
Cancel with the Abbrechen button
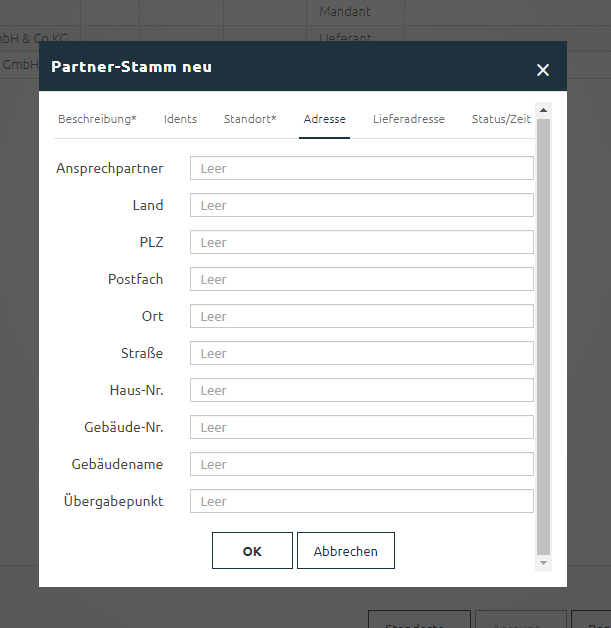coord(346,551)
